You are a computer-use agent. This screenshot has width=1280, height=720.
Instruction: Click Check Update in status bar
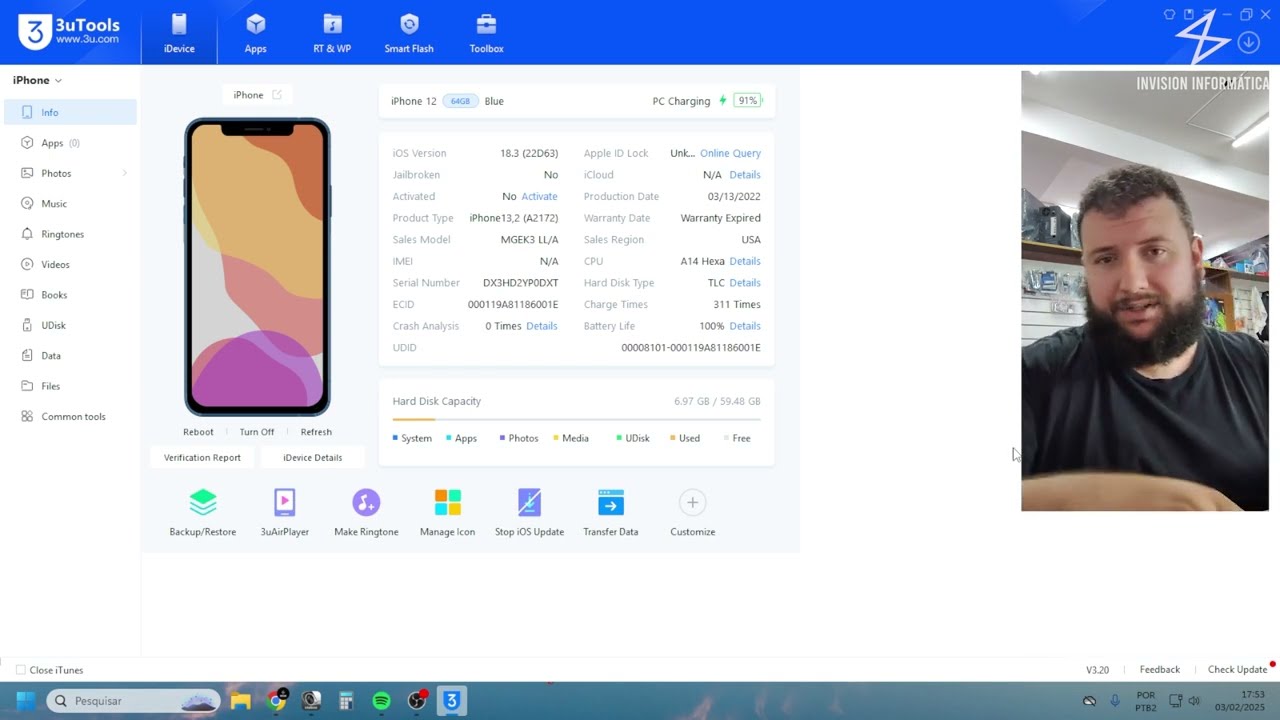(x=1237, y=670)
